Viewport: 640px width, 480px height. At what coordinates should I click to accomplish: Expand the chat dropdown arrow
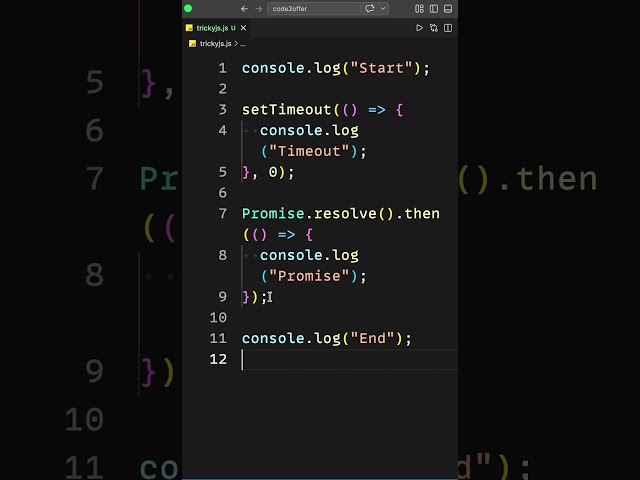point(383,9)
